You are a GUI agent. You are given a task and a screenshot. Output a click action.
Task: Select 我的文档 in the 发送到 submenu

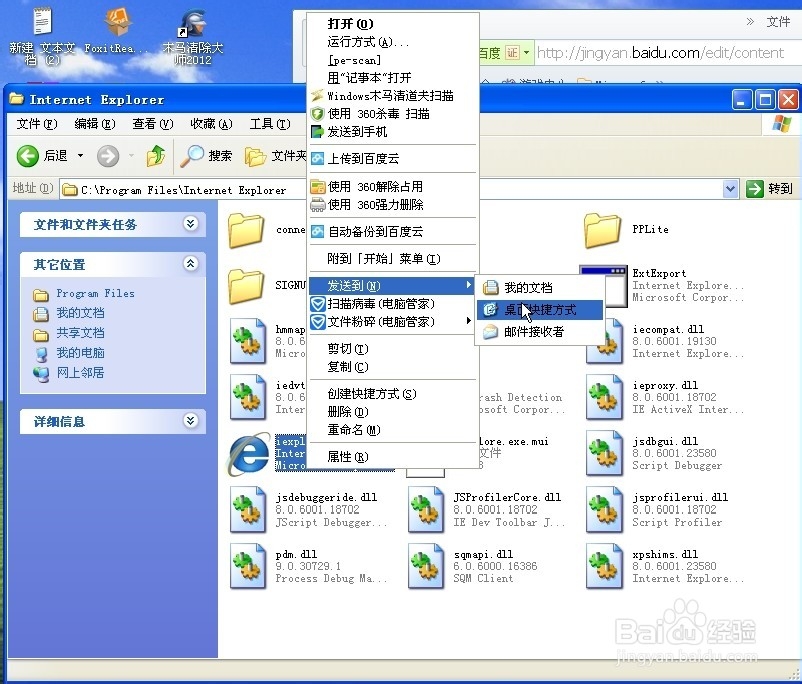point(540,288)
